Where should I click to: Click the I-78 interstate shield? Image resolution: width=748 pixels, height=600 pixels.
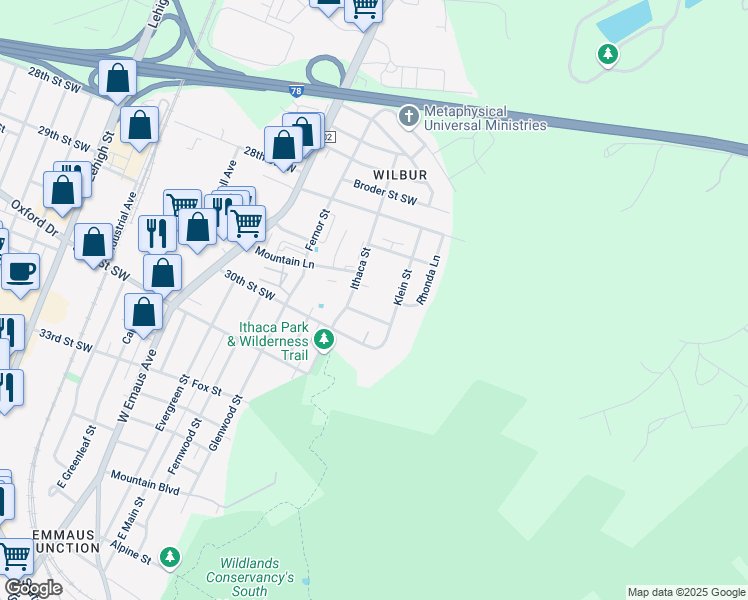(296, 91)
